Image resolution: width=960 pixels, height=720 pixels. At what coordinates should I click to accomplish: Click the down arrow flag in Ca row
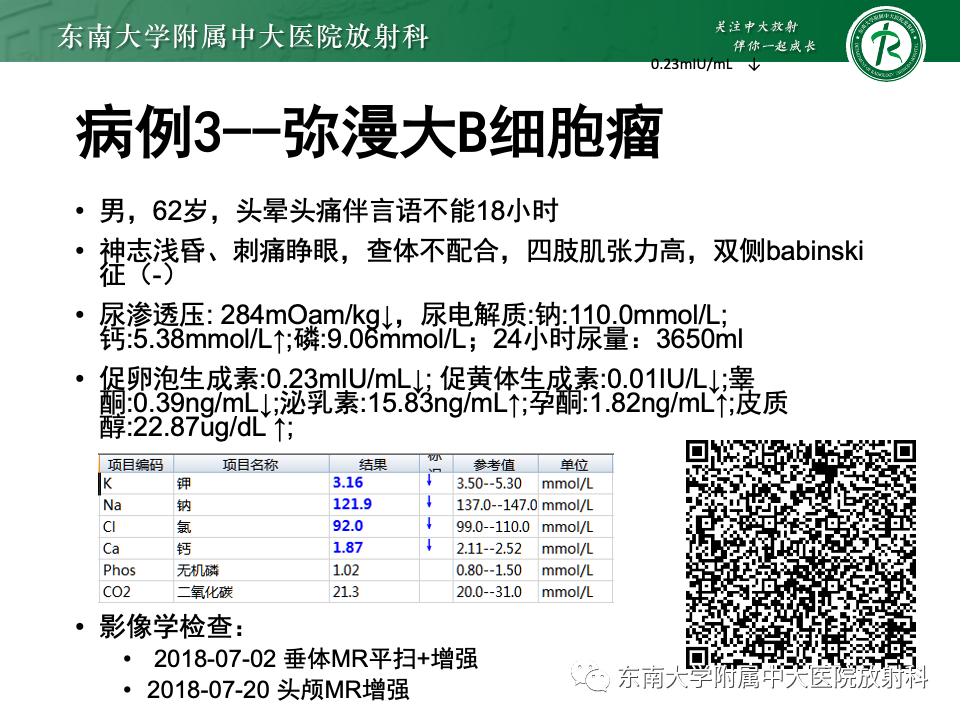point(429,546)
